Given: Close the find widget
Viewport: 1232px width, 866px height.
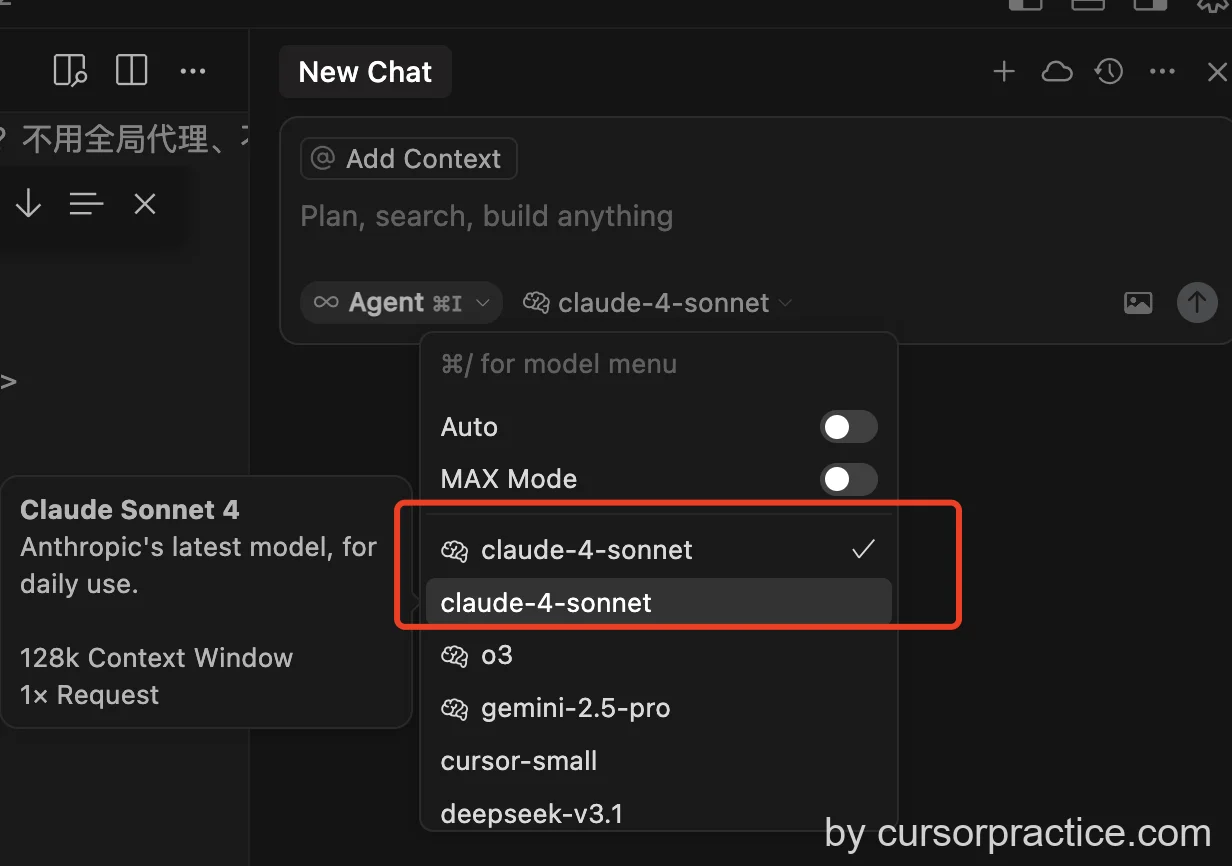Looking at the screenshot, I should [x=145, y=204].
